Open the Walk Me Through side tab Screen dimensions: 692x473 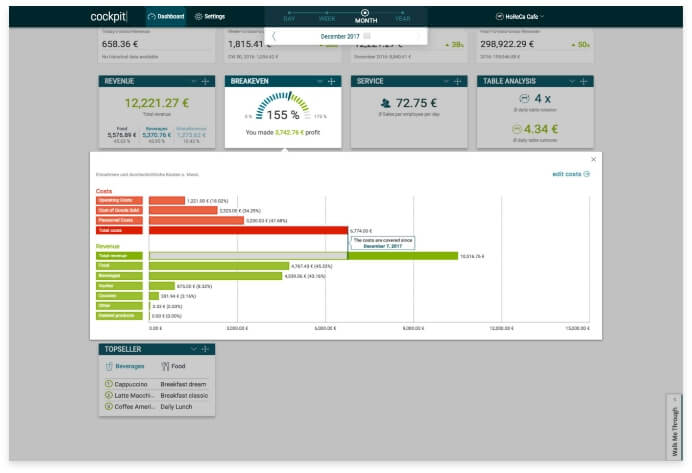[675, 426]
